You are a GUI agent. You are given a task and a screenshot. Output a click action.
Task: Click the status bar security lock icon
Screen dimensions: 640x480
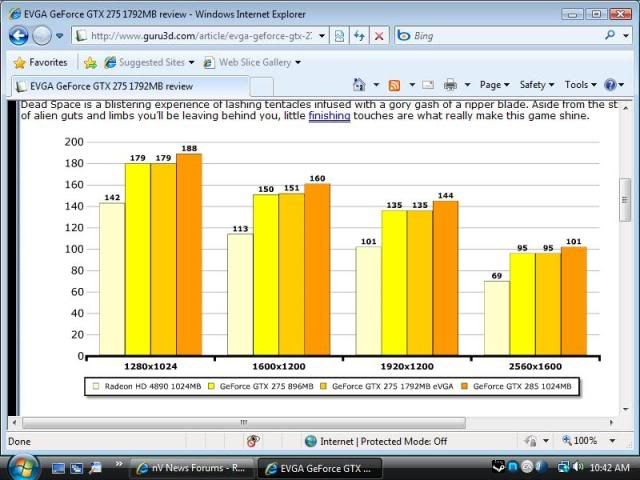click(531, 441)
